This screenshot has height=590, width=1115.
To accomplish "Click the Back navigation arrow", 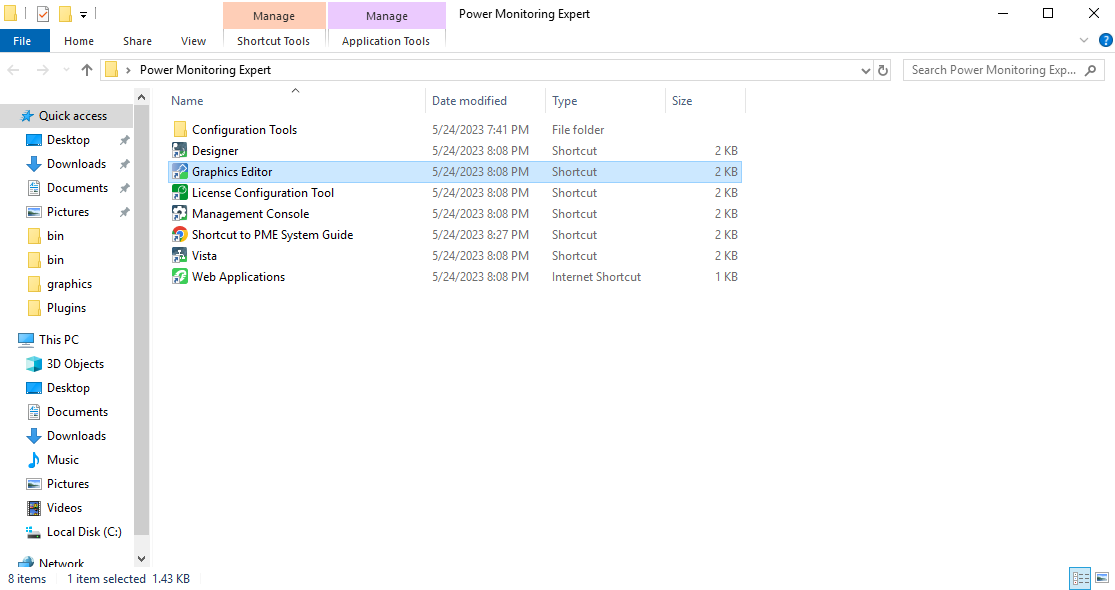I will pyautogui.click(x=14, y=70).
